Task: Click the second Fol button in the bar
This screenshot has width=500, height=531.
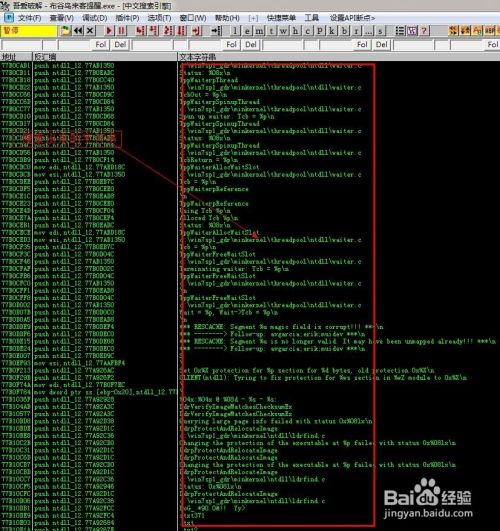Action: 232,45
